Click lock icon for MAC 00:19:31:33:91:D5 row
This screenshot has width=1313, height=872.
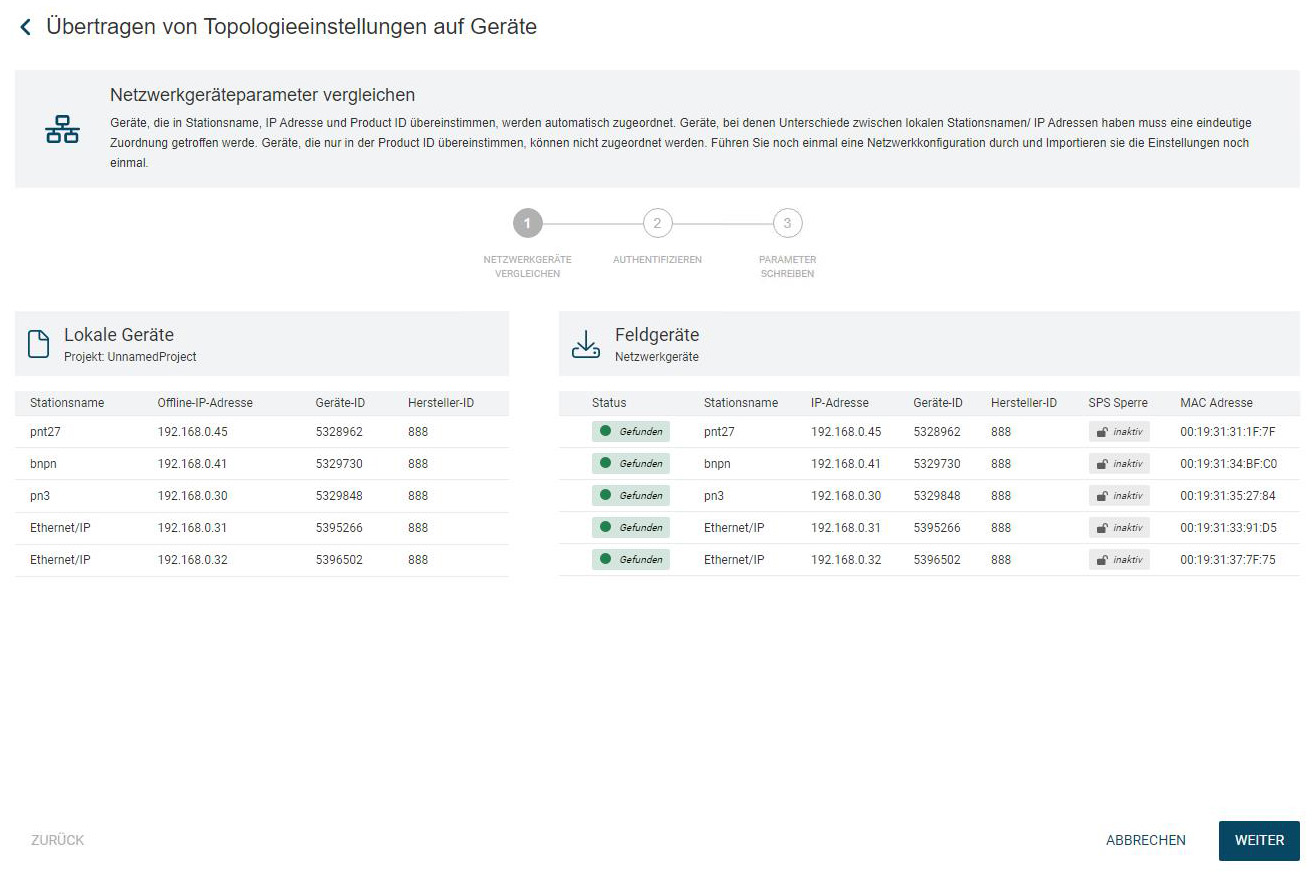1102,528
